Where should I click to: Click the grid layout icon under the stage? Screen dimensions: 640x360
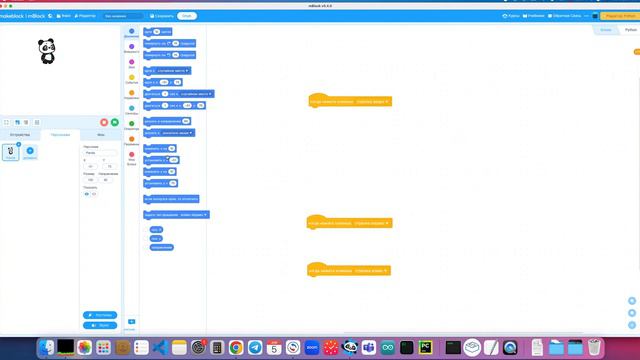[37, 122]
